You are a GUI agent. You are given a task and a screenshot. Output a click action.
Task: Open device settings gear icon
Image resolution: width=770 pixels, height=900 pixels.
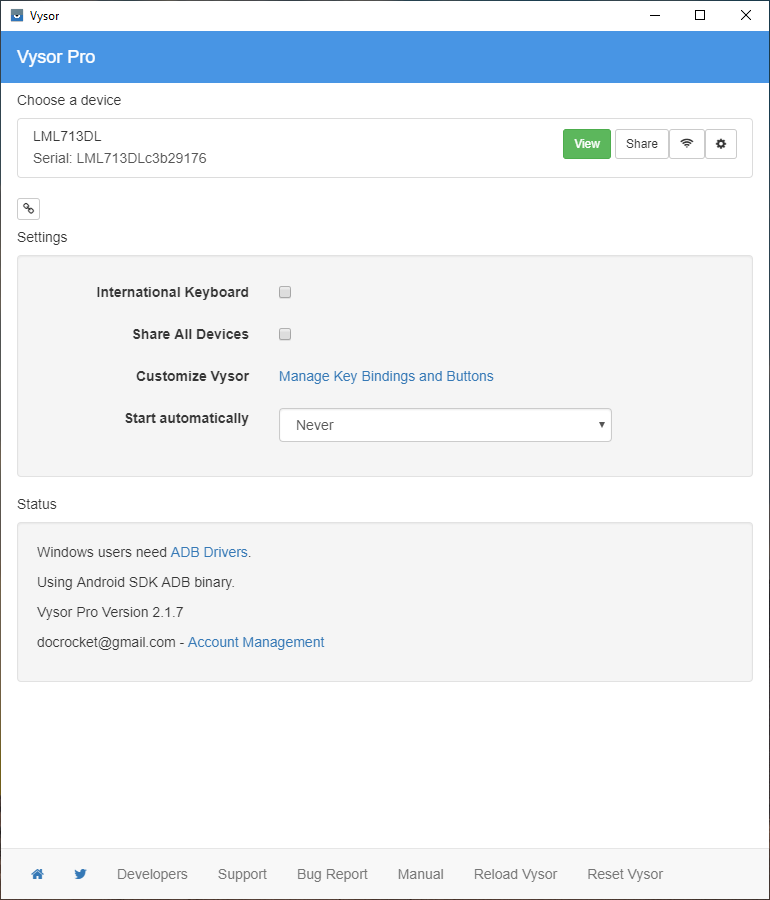[721, 144]
